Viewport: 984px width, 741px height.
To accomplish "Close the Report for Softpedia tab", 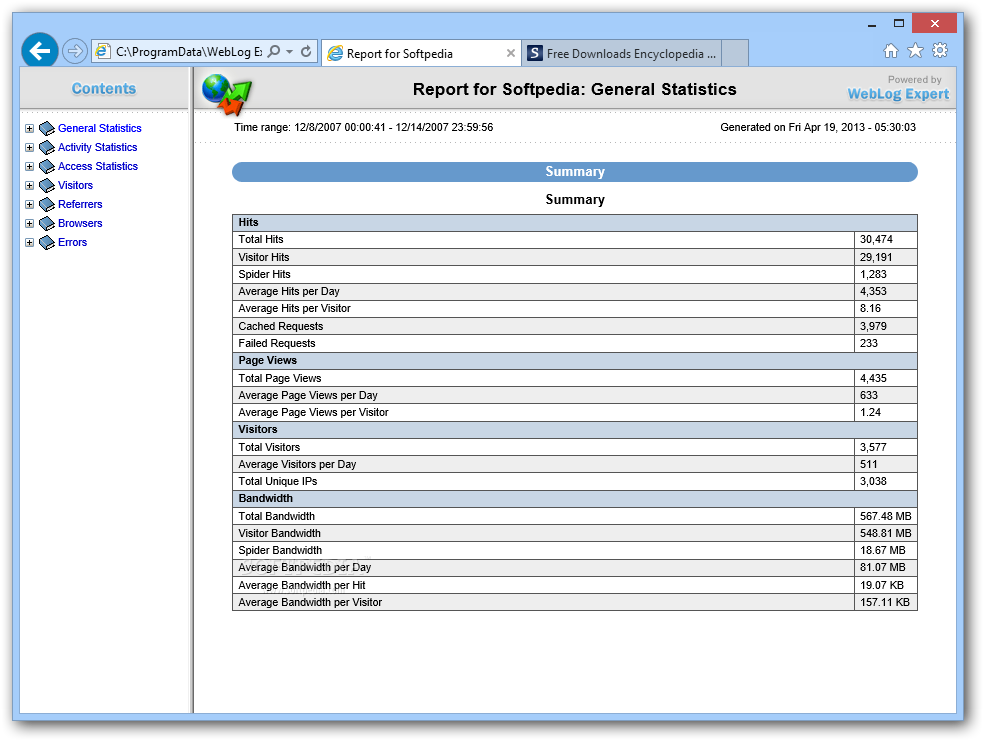I will [x=511, y=53].
